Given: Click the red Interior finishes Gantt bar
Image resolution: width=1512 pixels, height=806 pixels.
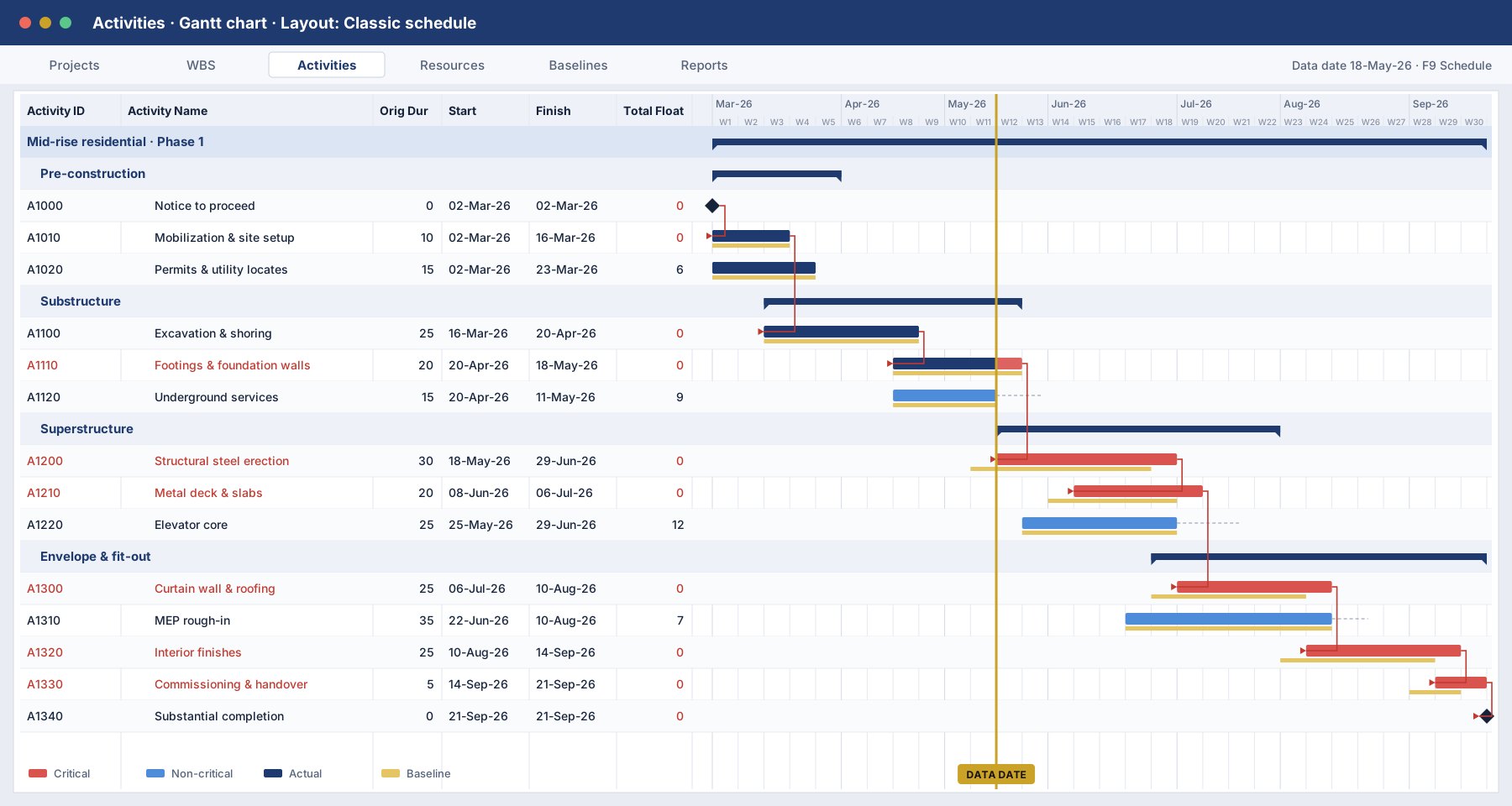Looking at the screenshot, I should click(x=1383, y=651).
